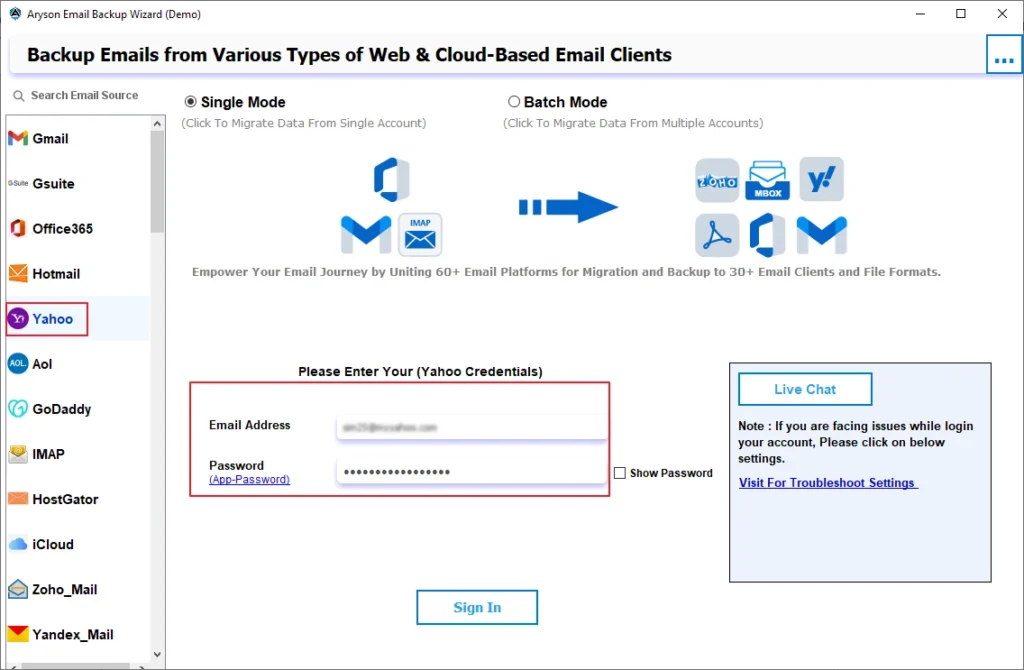
Task: Click the Yandex_Mail icon
Action: (x=18, y=634)
